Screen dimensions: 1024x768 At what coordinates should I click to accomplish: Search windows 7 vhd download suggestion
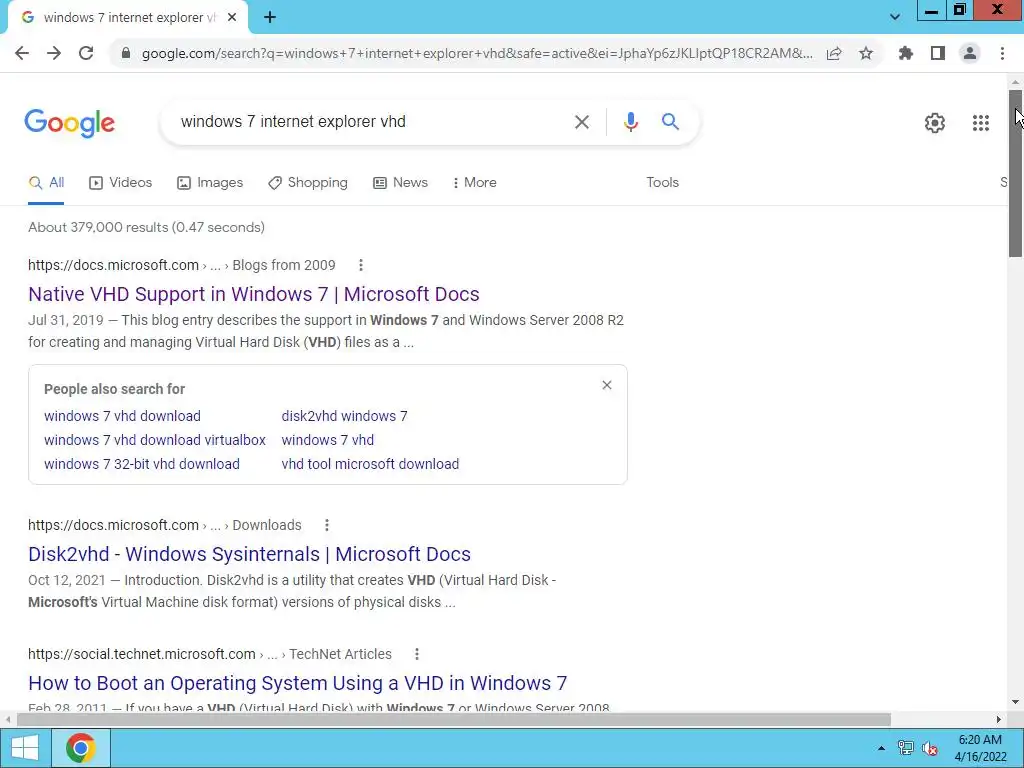click(x=122, y=416)
